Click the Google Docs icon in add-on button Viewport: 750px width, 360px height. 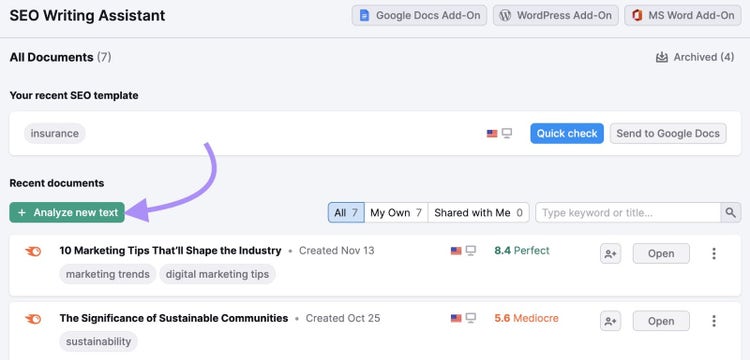[x=364, y=15]
